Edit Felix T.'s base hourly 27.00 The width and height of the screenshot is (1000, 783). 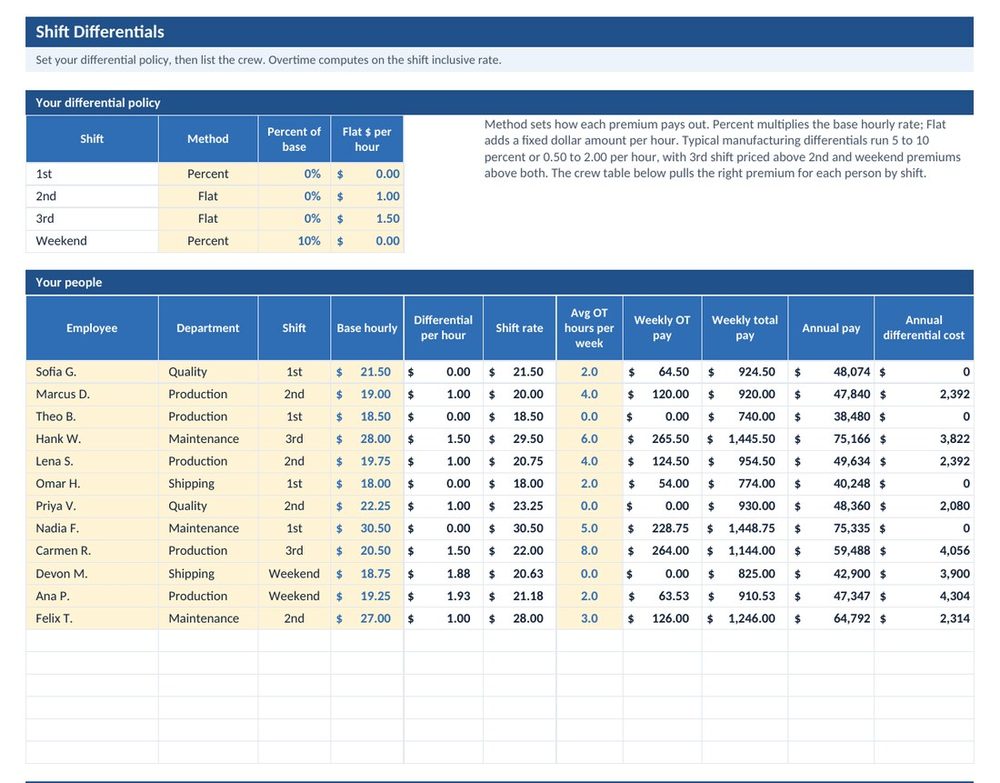367,618
